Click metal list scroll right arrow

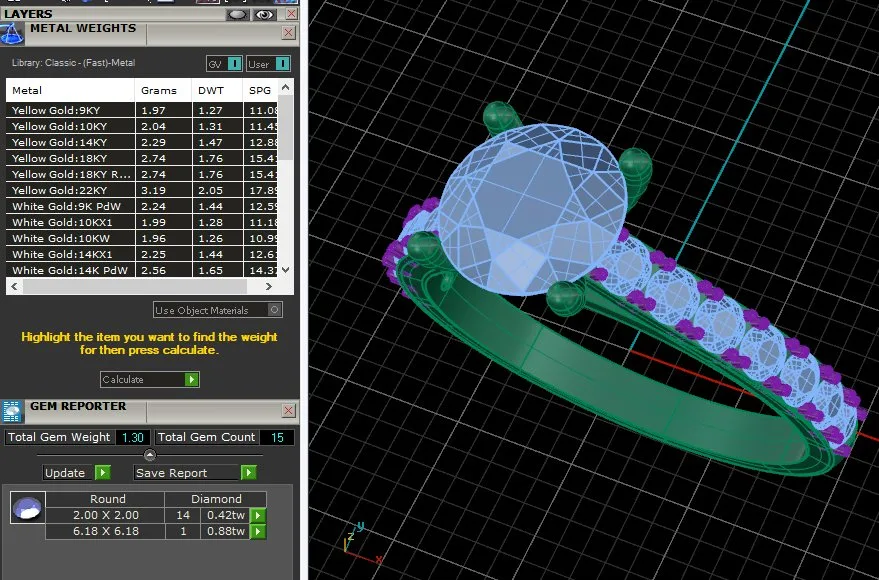269,286
